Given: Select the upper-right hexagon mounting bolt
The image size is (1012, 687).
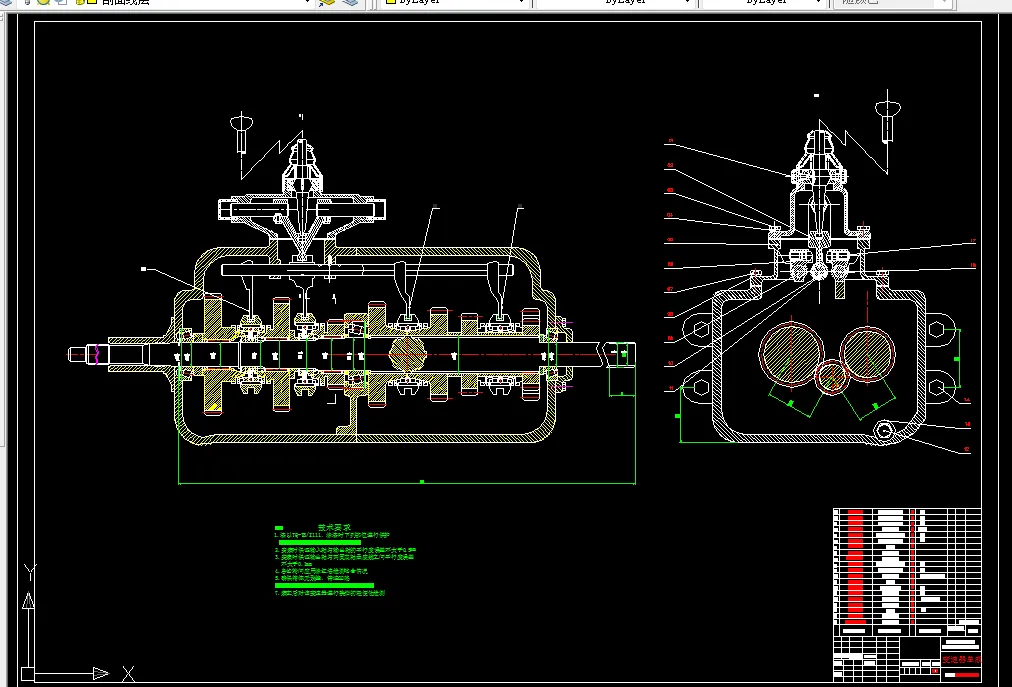Looking at the screenshot, I should (936, 329).
